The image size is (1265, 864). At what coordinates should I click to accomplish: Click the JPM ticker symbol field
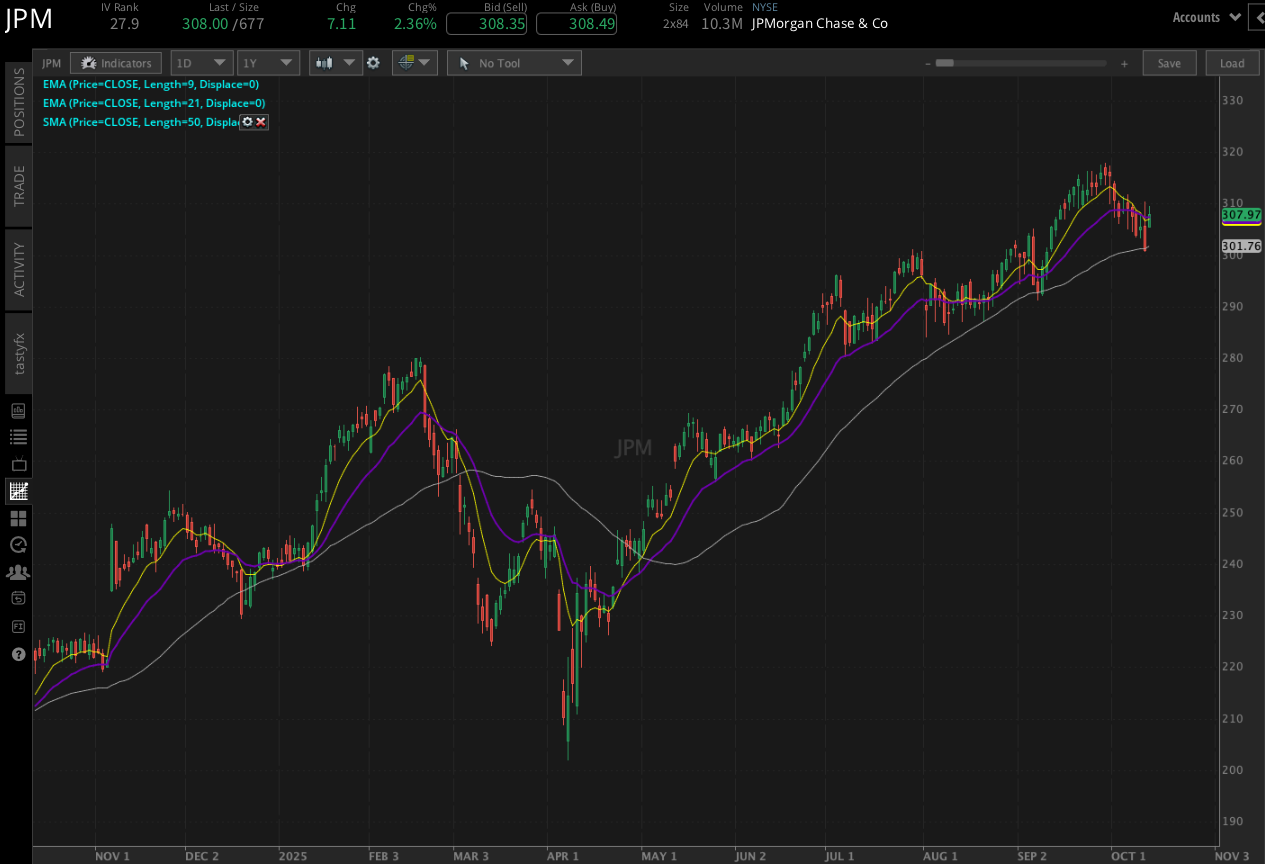30,18
